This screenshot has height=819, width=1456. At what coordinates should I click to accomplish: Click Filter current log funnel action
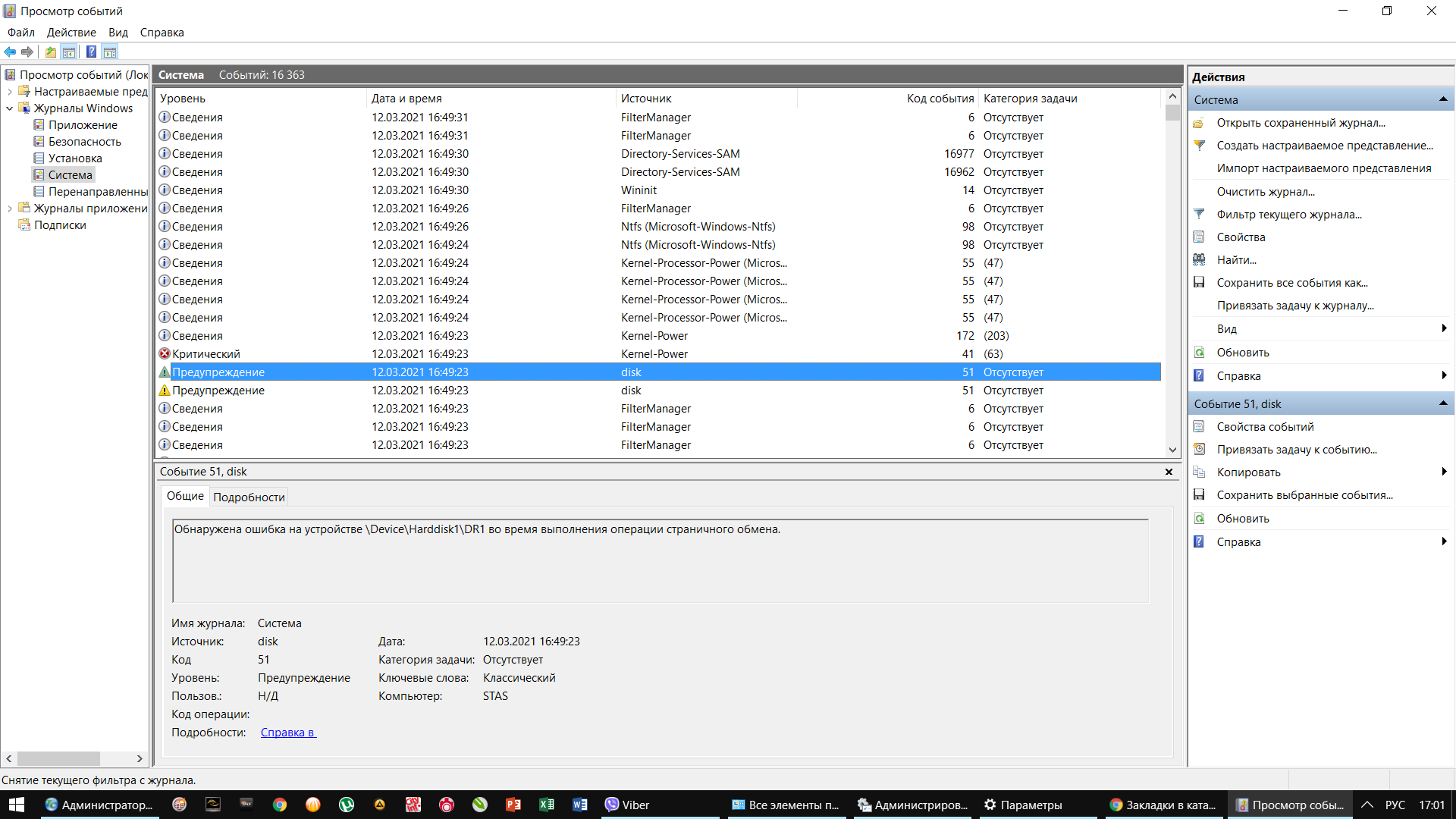coord(1288,215)
